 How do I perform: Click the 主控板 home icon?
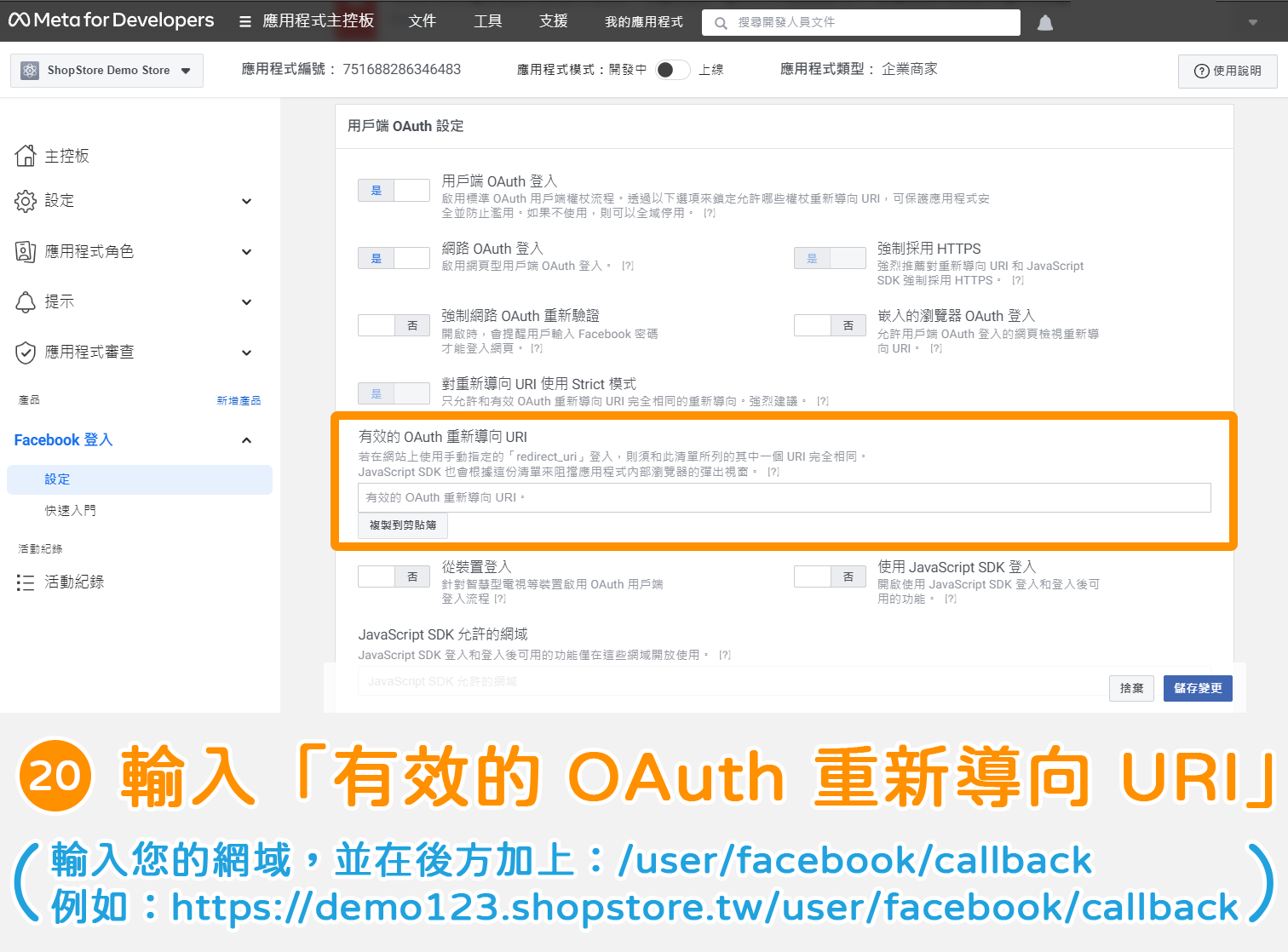click(x=26, y=155)
